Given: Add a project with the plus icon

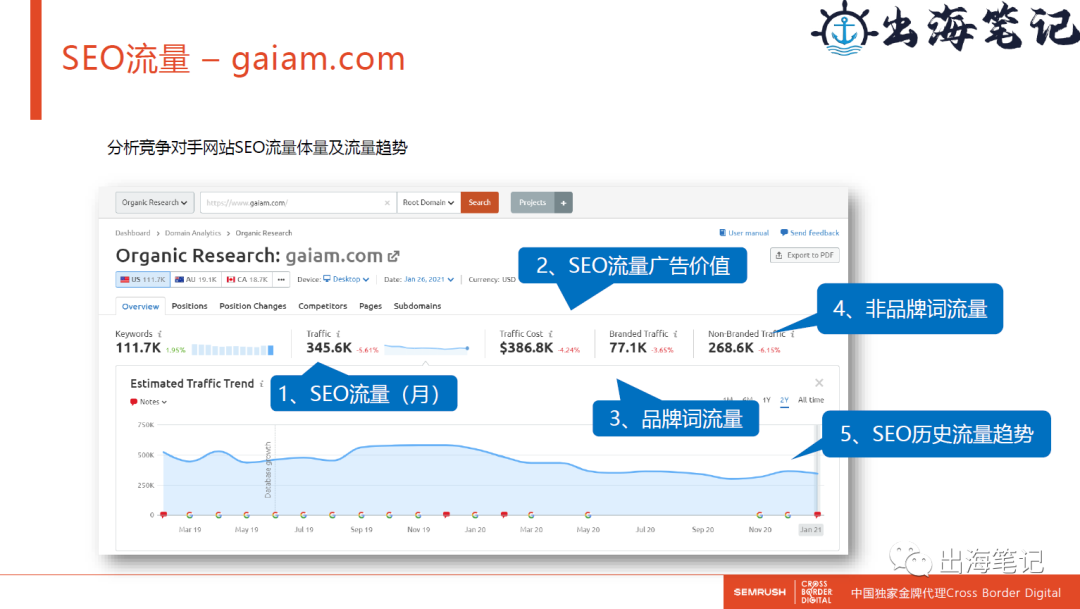Looking at the screenshot, I should coord(563,203).
